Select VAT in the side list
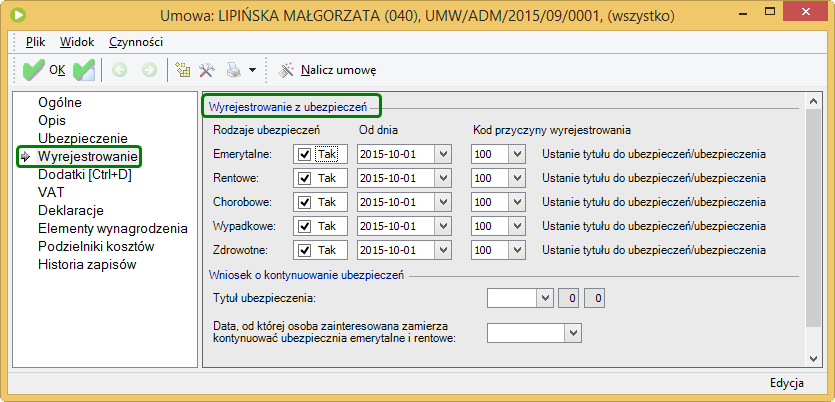Viewport: 835px width, 402px height. coord(51,192)
